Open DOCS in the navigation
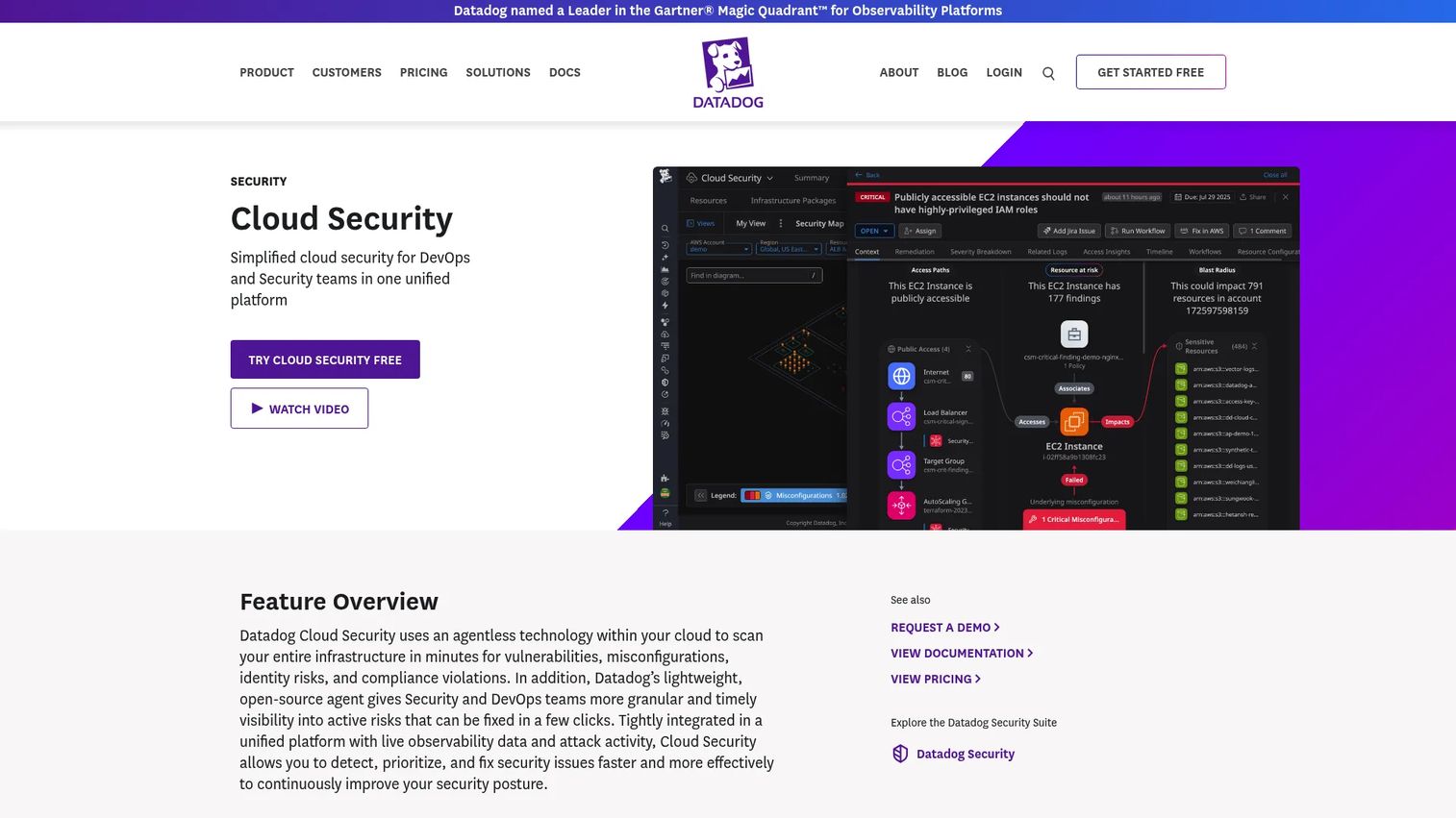The image size is (1456, 818). [565, 73]
